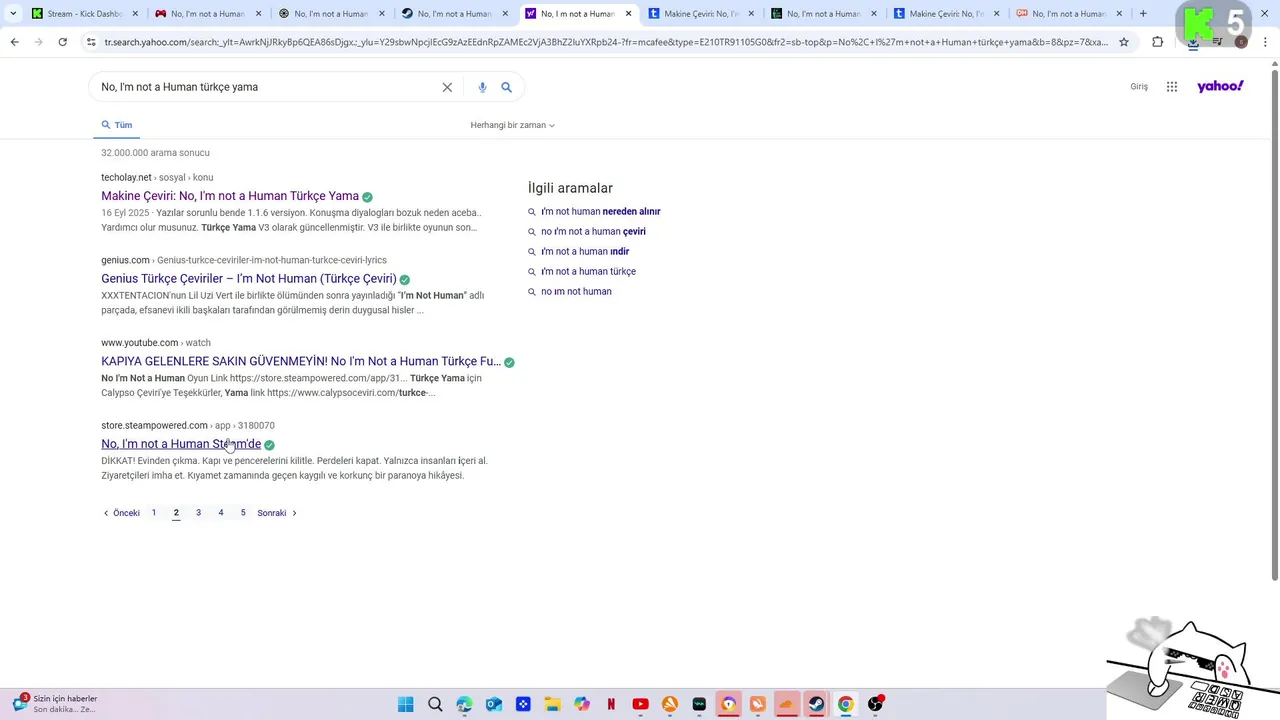Image resolution: width=1280 pixels, height=720 pixels.
Task: Go to results page 4
Action: [x=221, y=513]
